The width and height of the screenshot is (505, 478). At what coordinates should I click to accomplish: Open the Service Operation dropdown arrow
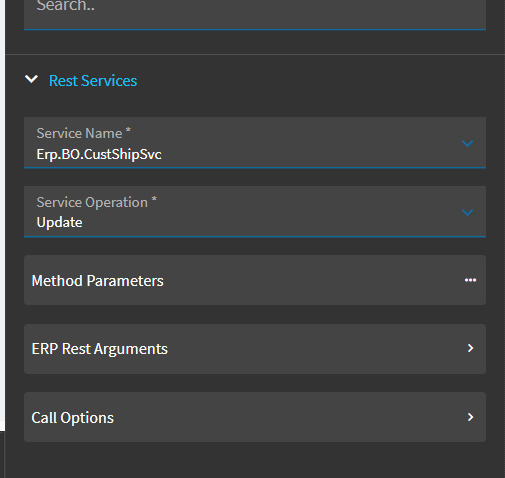pos(467,212)
